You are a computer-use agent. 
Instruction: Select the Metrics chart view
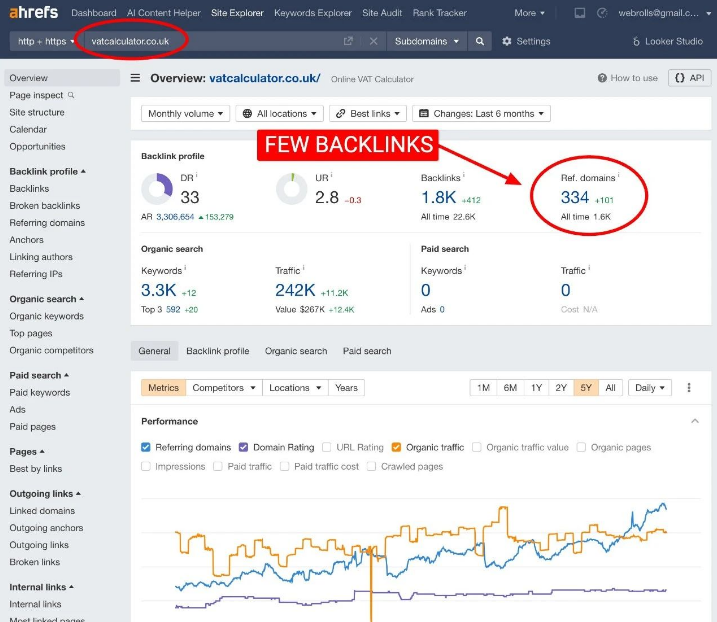coord(163,388)
